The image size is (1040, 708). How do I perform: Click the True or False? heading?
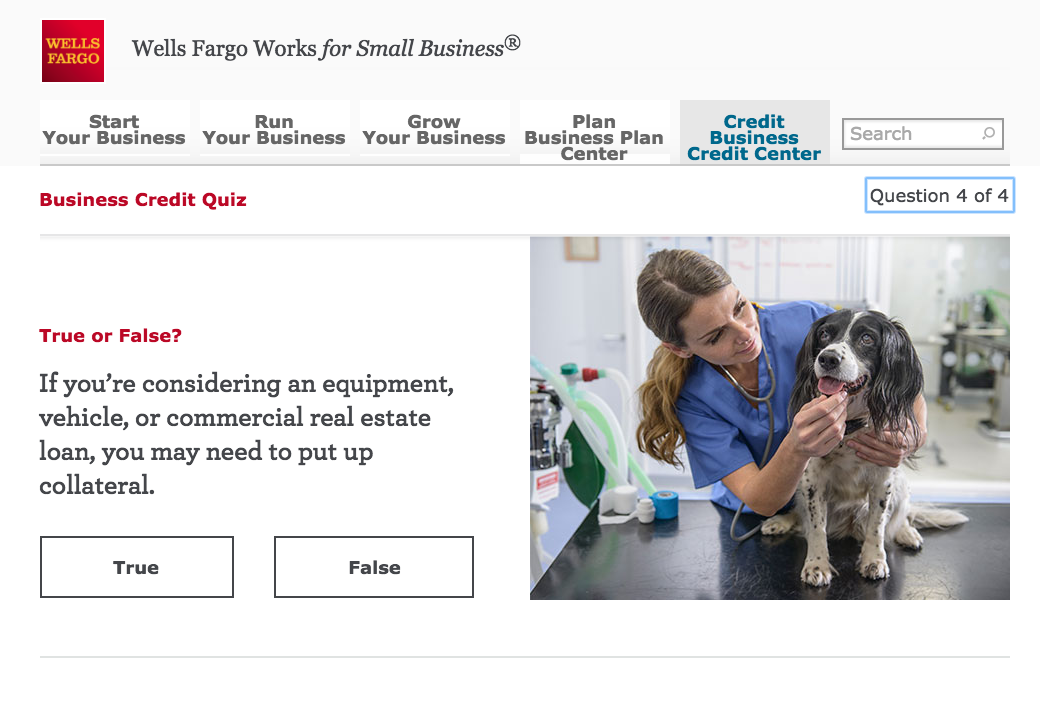110,336
